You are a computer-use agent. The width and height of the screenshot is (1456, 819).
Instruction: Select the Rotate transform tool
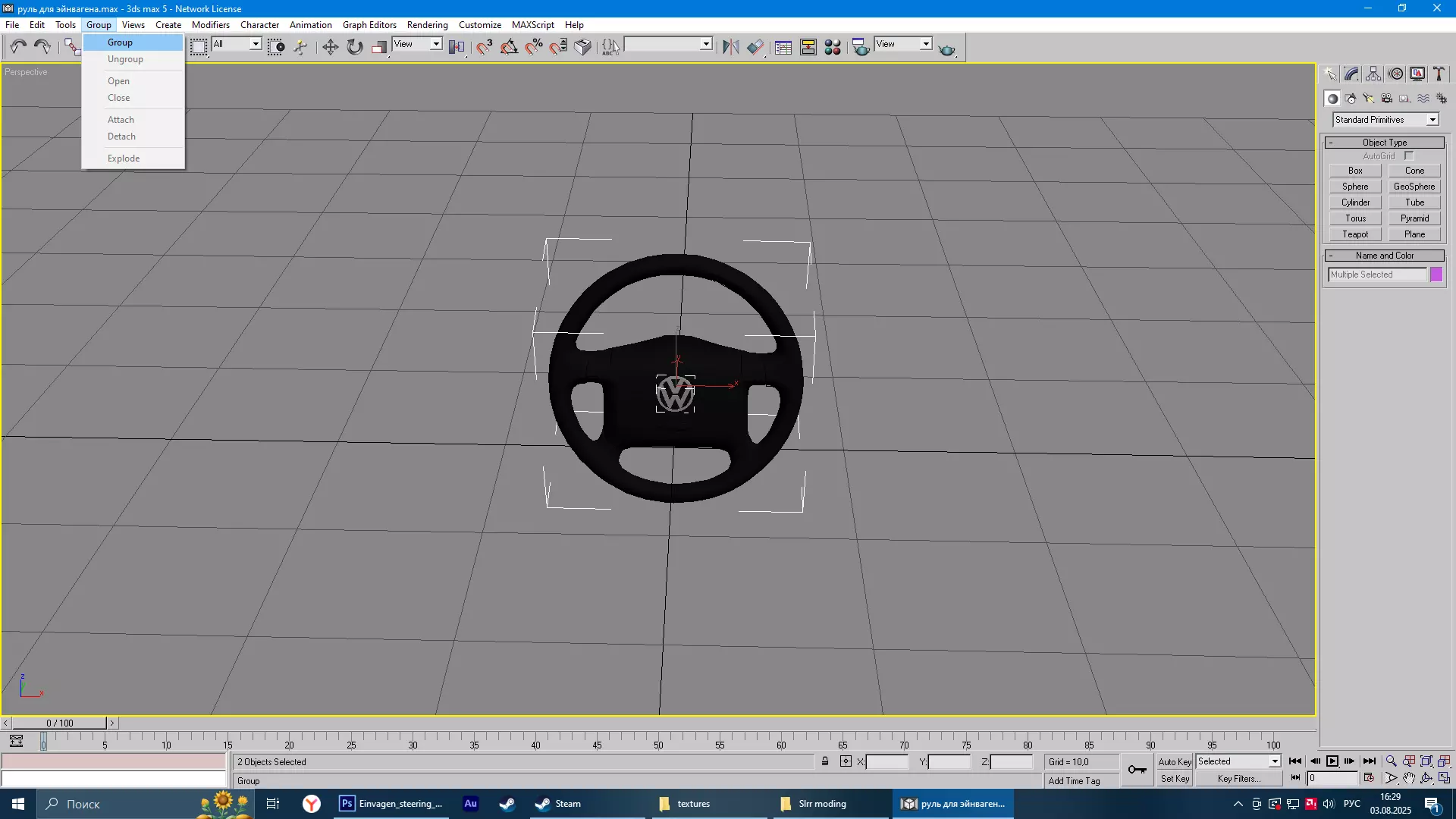click(x=355, y=47)
